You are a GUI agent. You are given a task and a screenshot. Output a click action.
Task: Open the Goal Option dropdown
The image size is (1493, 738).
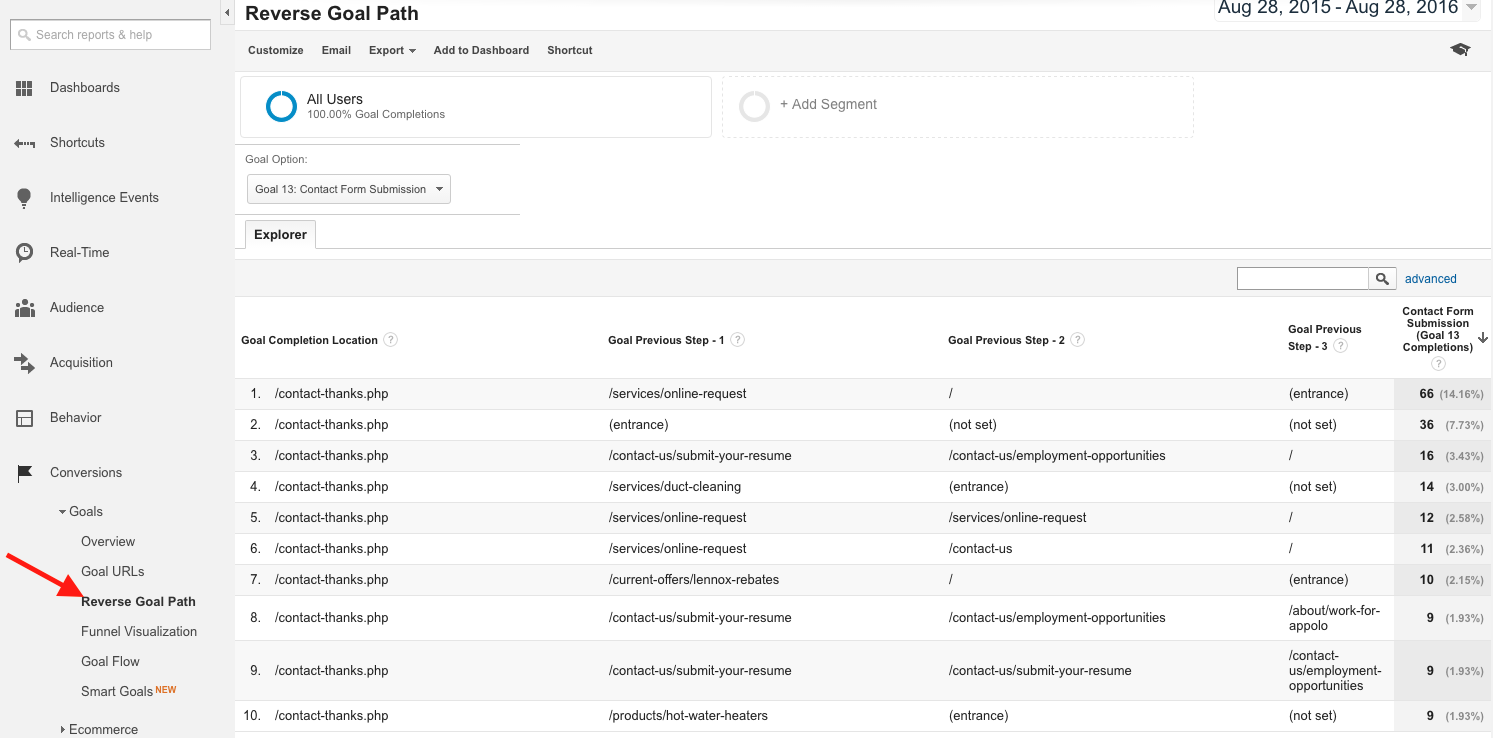tap(348, 188)
